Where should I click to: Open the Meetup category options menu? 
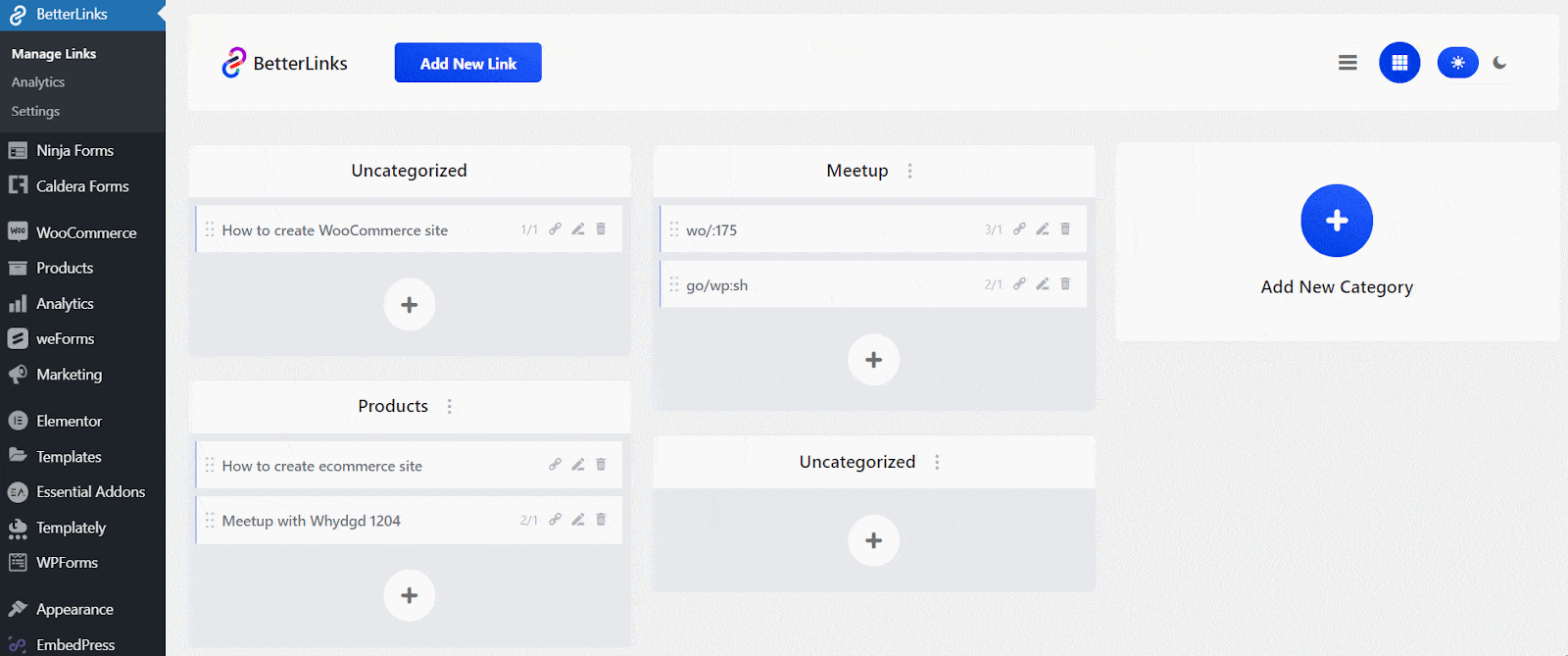coord(909,171)
